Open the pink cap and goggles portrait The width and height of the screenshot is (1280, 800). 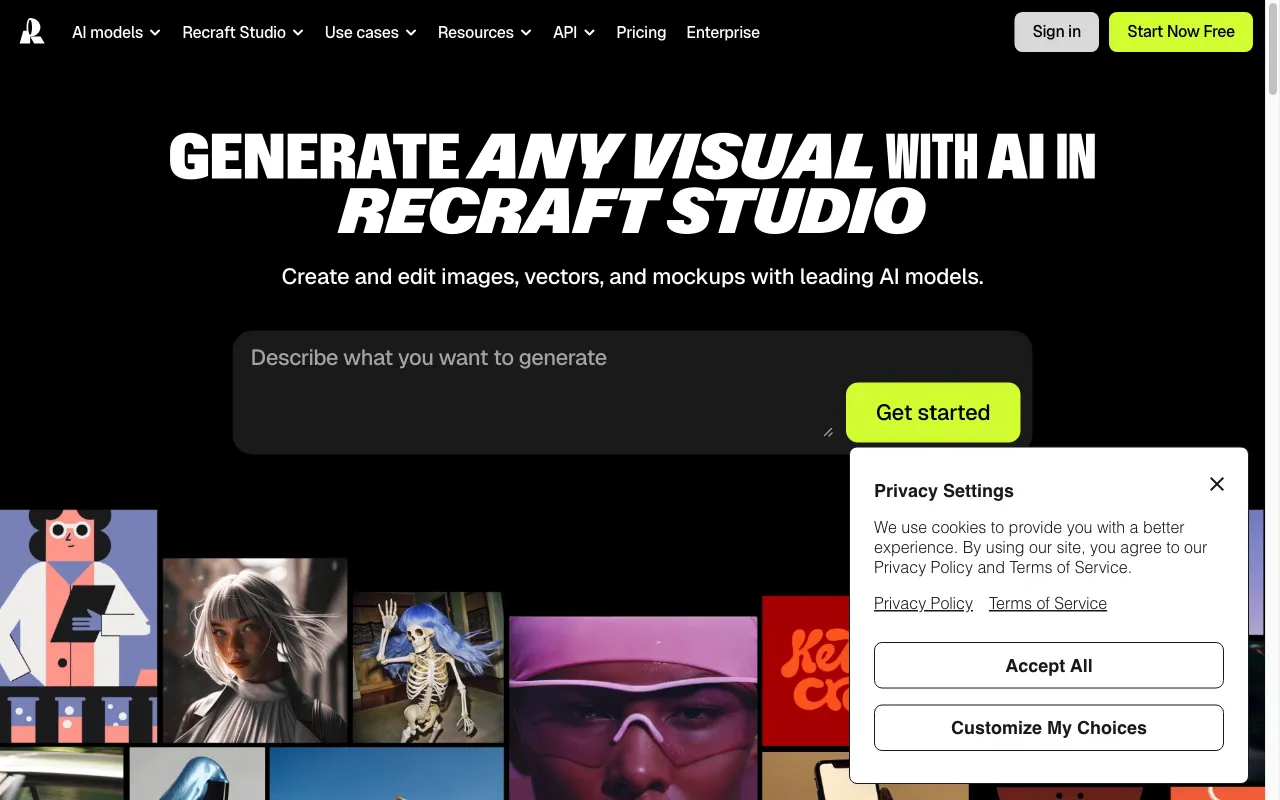(x=633, y=708)
